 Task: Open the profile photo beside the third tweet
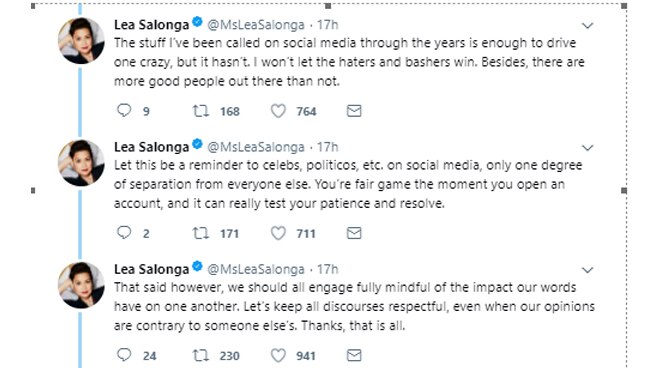coord(81,285)
